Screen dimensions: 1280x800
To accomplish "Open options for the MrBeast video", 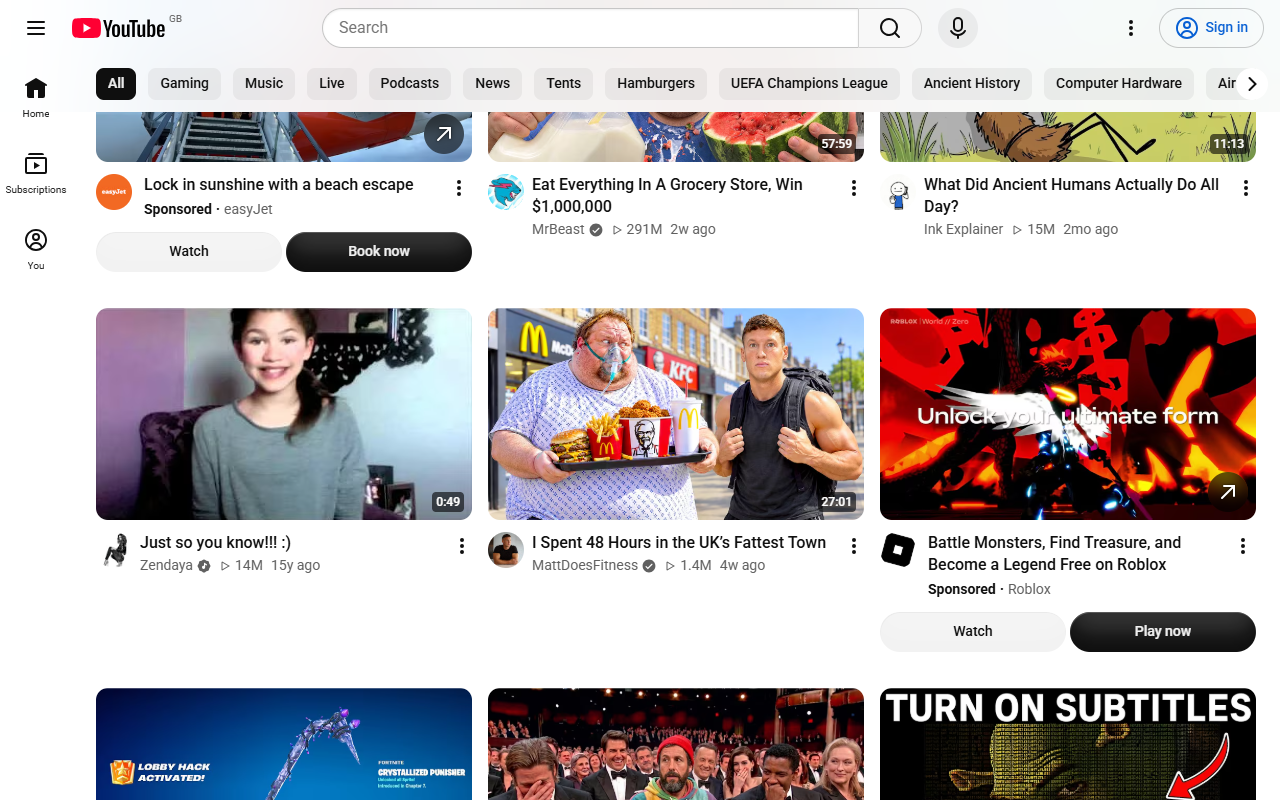I will [854, 188].
